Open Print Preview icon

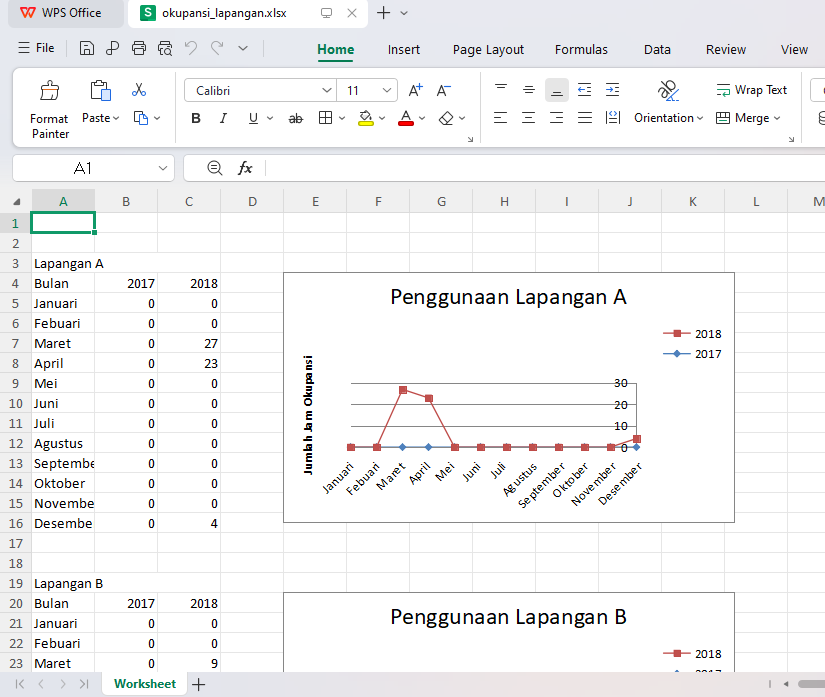pos(165,48)
